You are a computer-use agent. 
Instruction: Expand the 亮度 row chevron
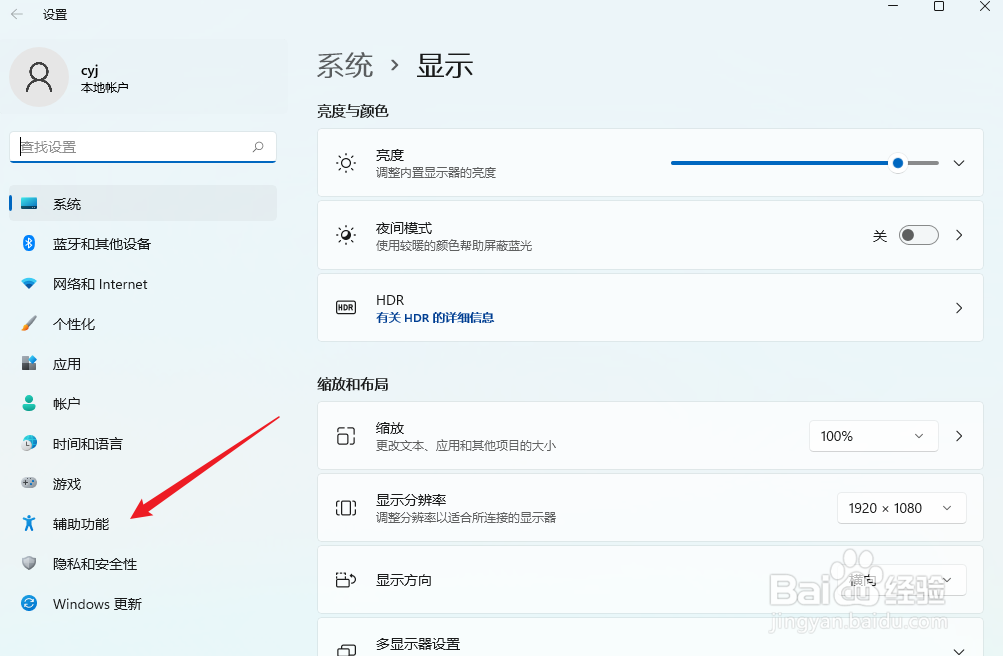958,163
